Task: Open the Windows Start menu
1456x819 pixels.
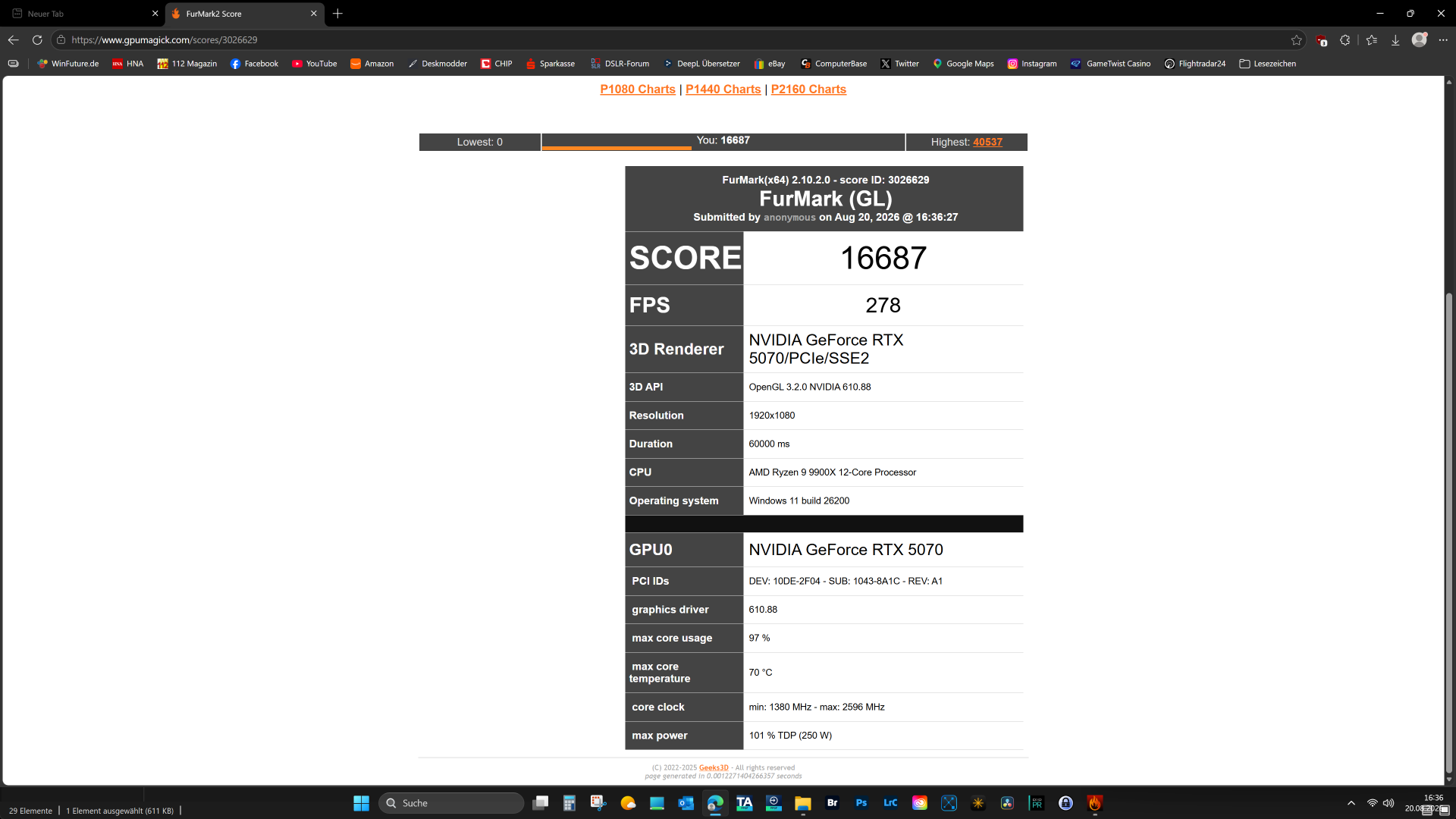Action: point(361,803)
